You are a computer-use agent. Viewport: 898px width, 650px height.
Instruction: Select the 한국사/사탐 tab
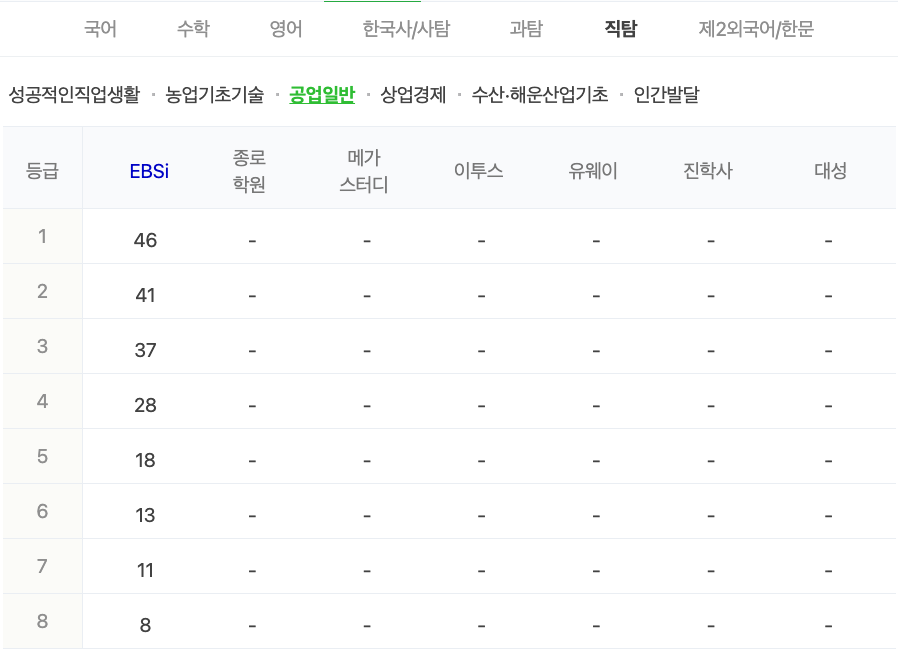coord(403,29)
